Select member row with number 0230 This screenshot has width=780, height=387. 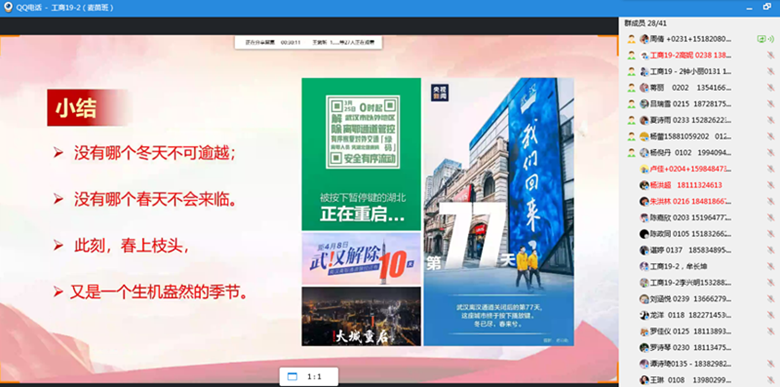click(x=699, y=347)
